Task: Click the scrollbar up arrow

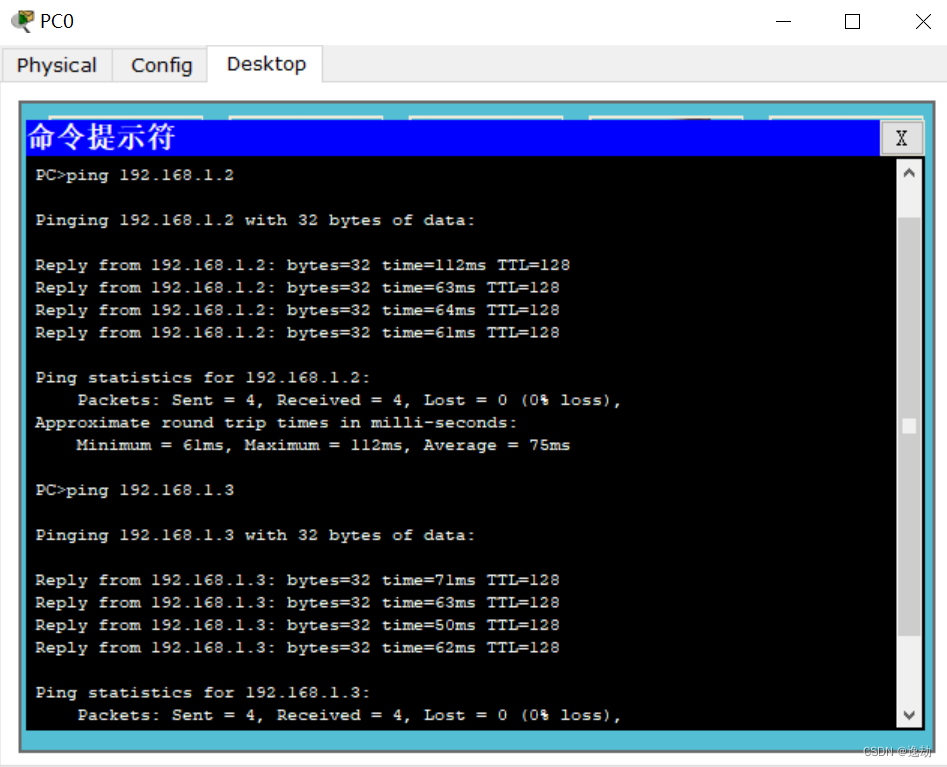Action: 909,173
